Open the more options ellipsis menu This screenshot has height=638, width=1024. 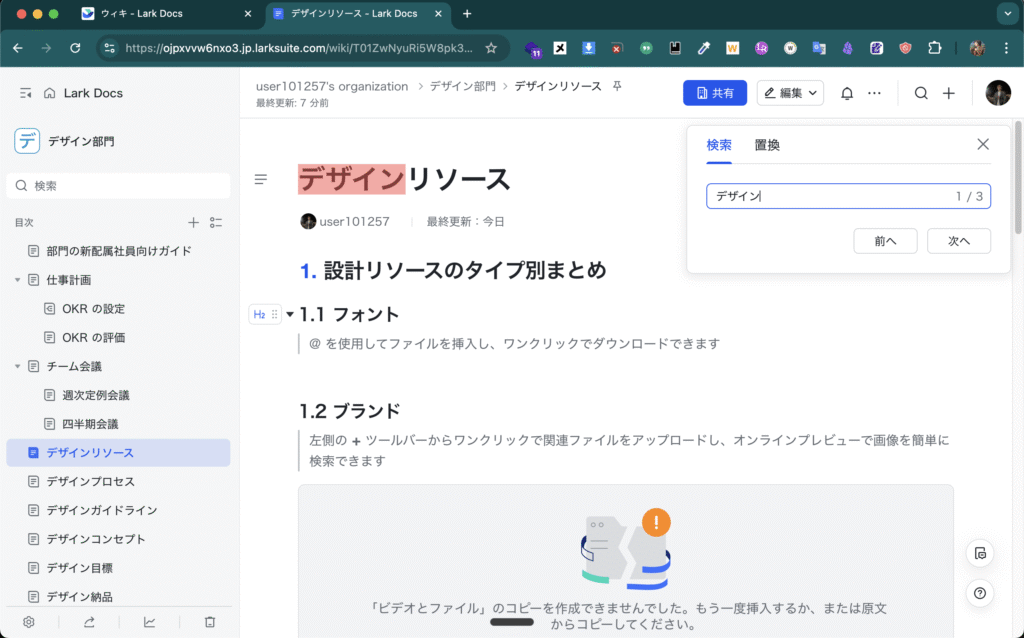pyautogui.click(x=875, y=93)
